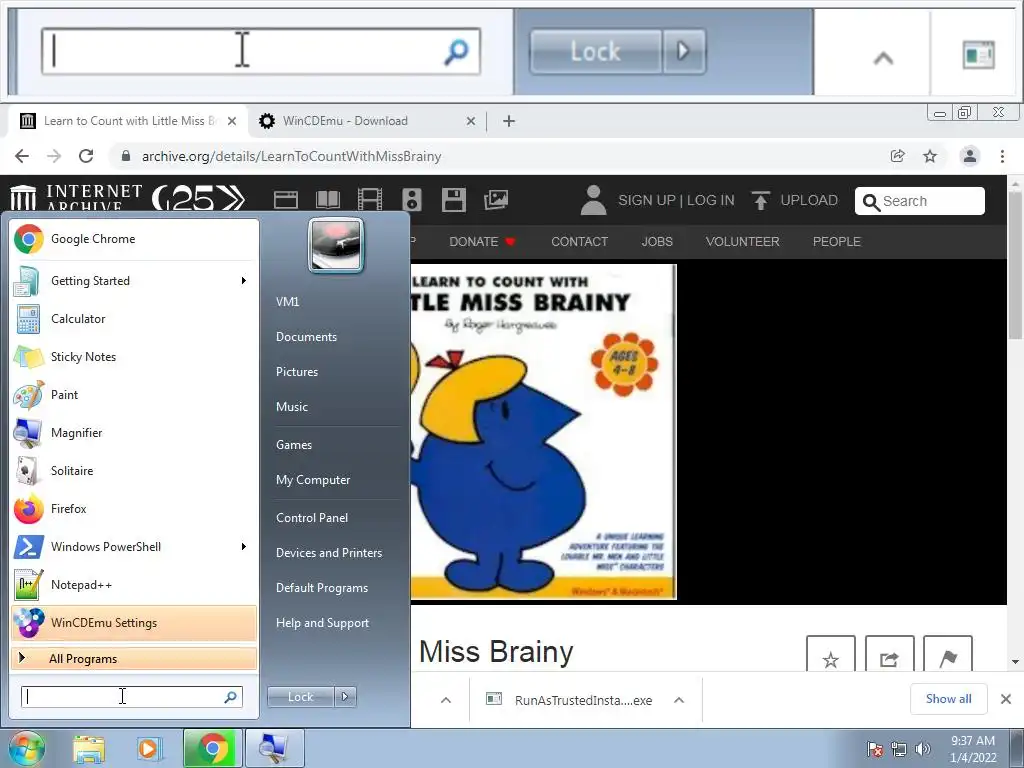Share the Miss Brainy item

click(x=889, y=654)
